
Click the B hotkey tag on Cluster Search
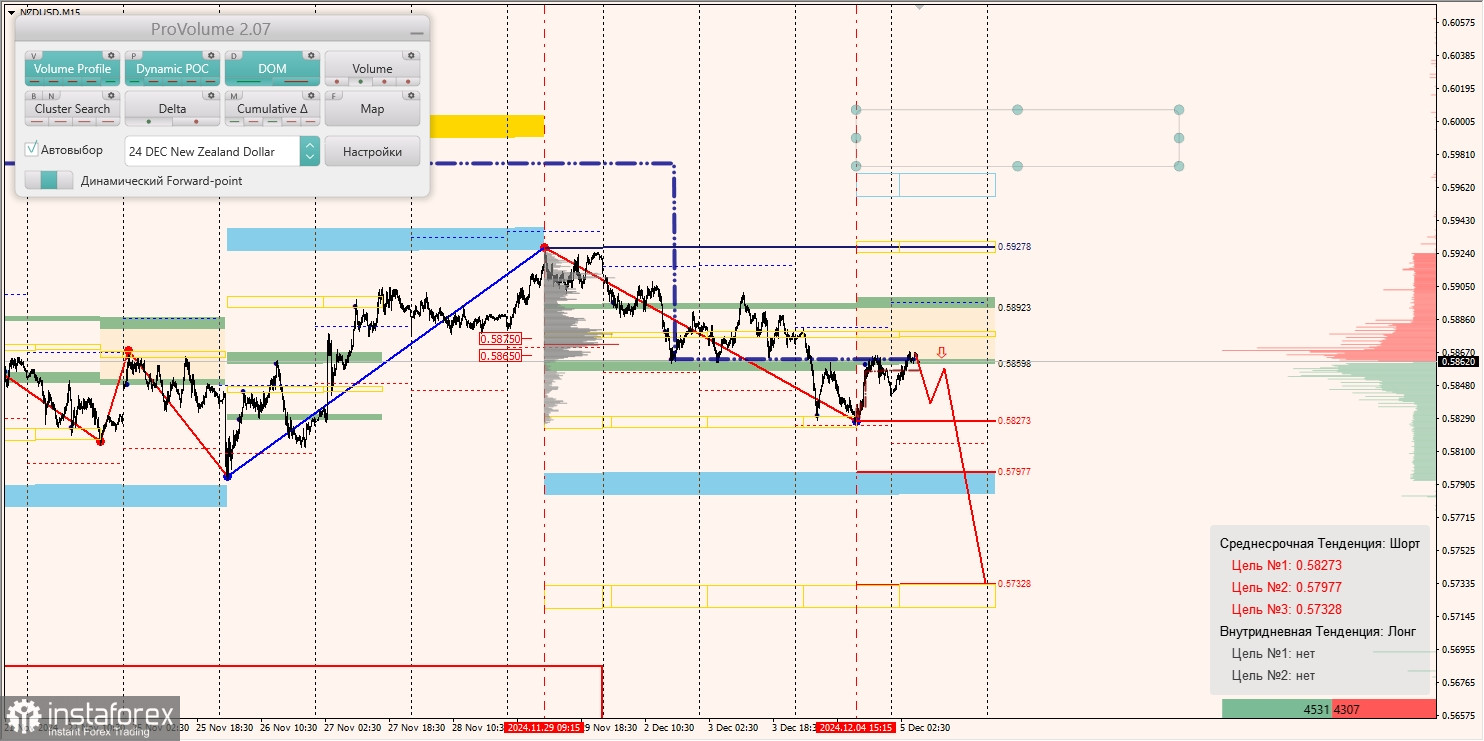coord(34,96)
